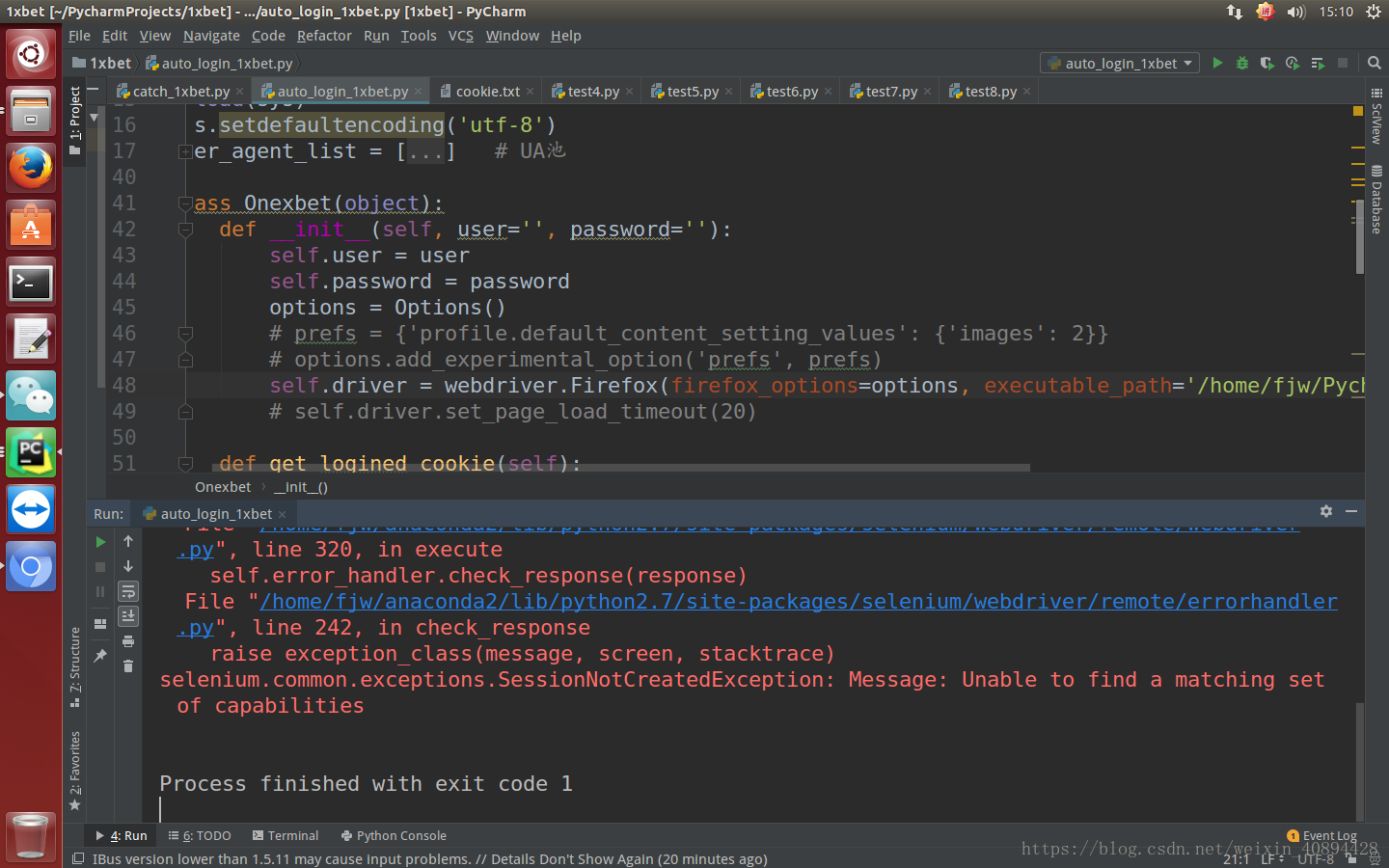Toggle scroll-to-end in the console
The height and width of the screenshot is (868, 1389).
[128, 616]
